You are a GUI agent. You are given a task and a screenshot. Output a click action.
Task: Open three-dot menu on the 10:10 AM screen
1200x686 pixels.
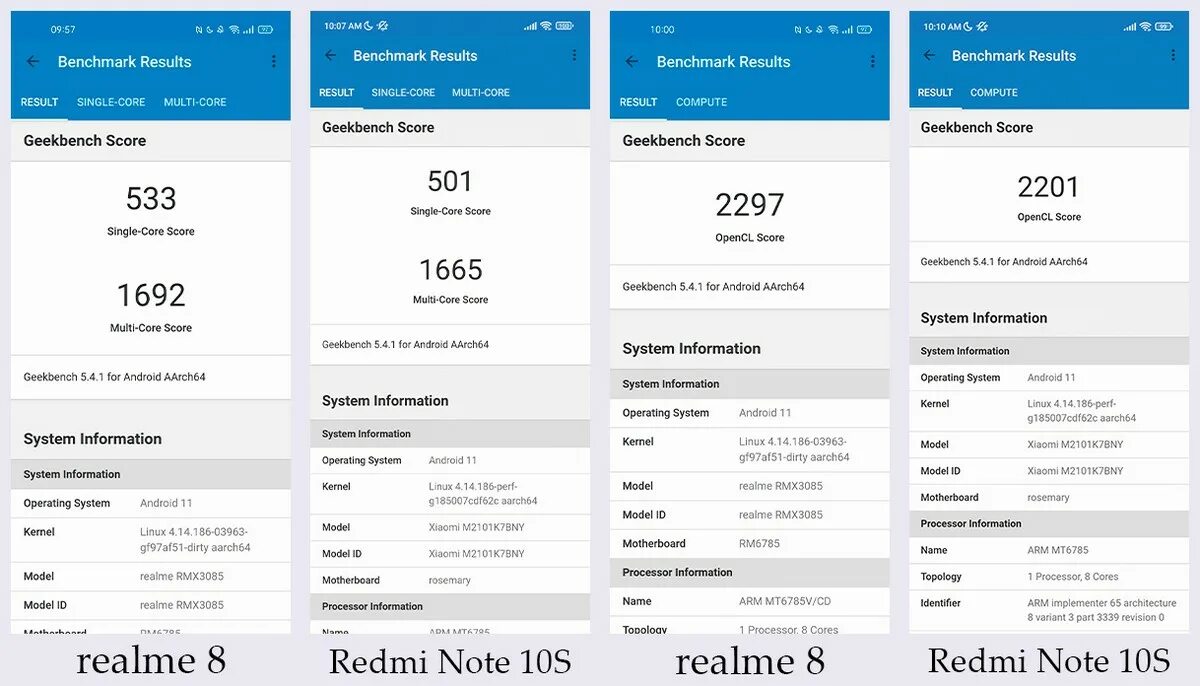1173,56
